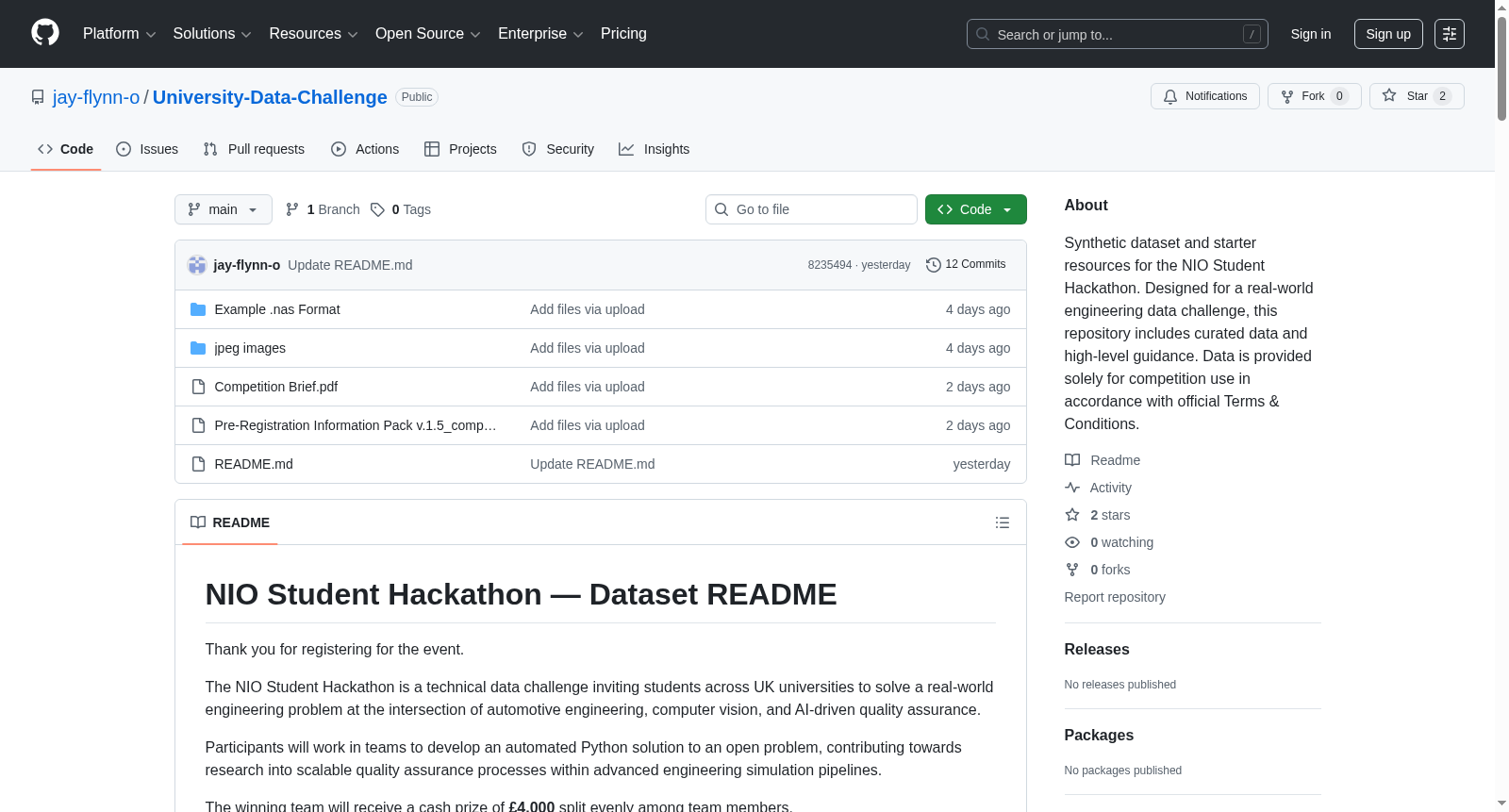
Task: Open the jay-flynn-o avatar in commit row
Action: coord(197,265)
